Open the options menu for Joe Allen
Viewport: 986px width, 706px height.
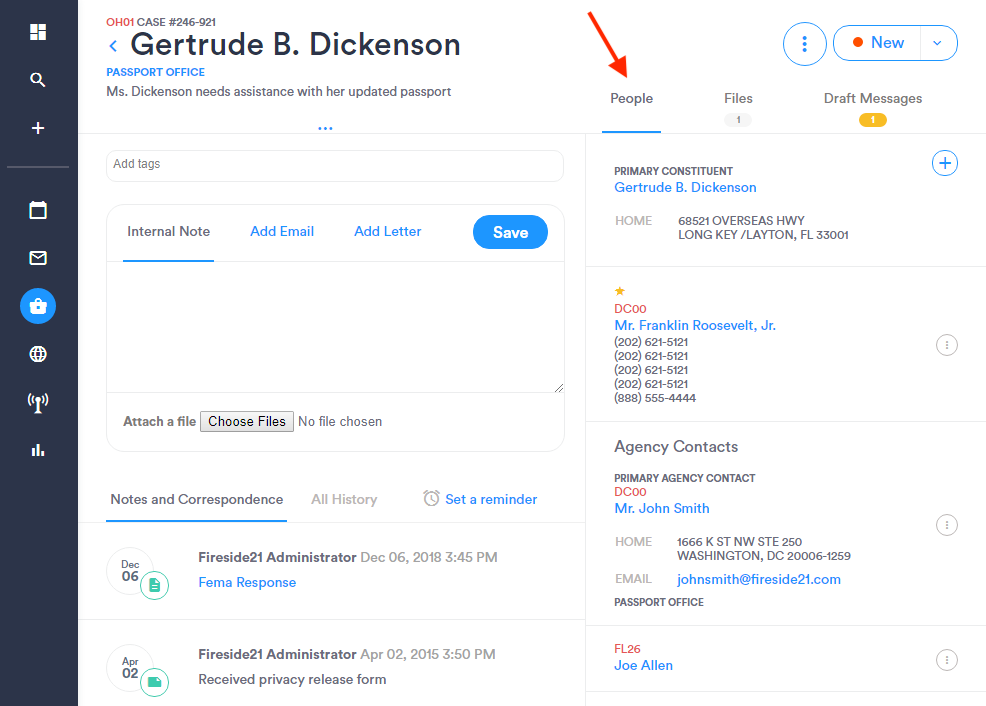point(947,660)
